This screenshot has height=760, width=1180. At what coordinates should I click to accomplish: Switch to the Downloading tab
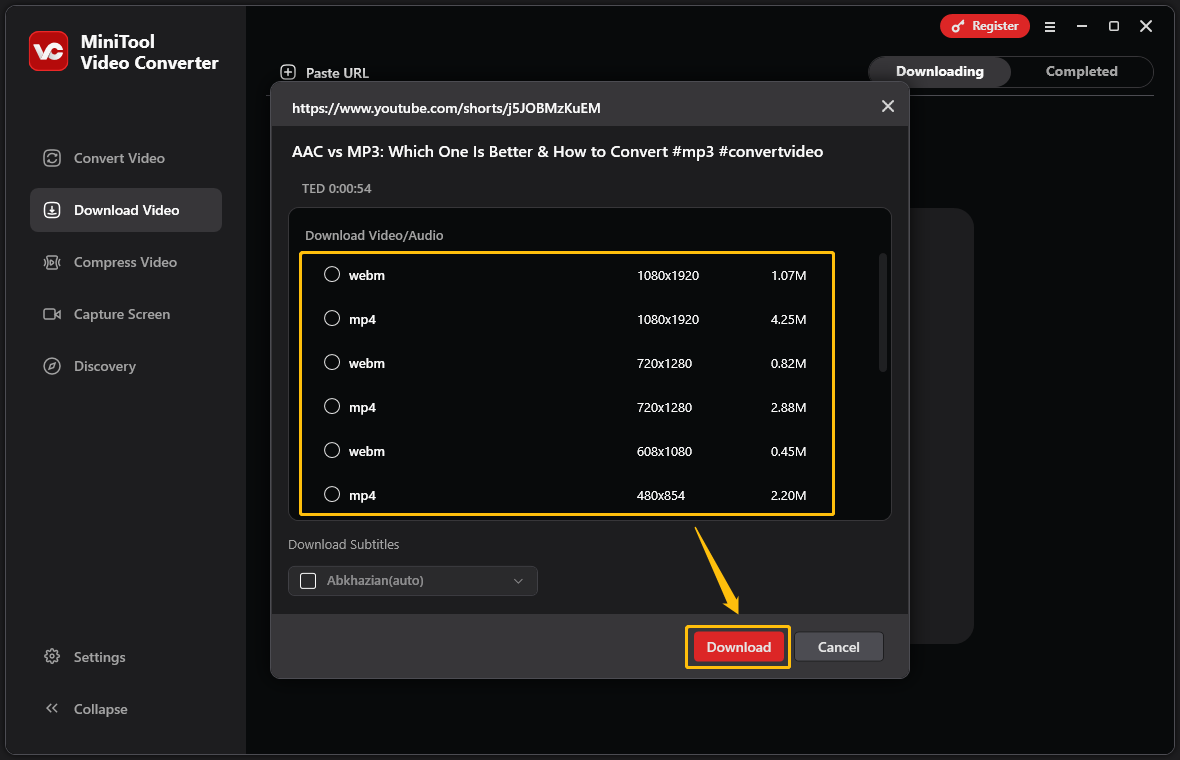click(939, 71)
